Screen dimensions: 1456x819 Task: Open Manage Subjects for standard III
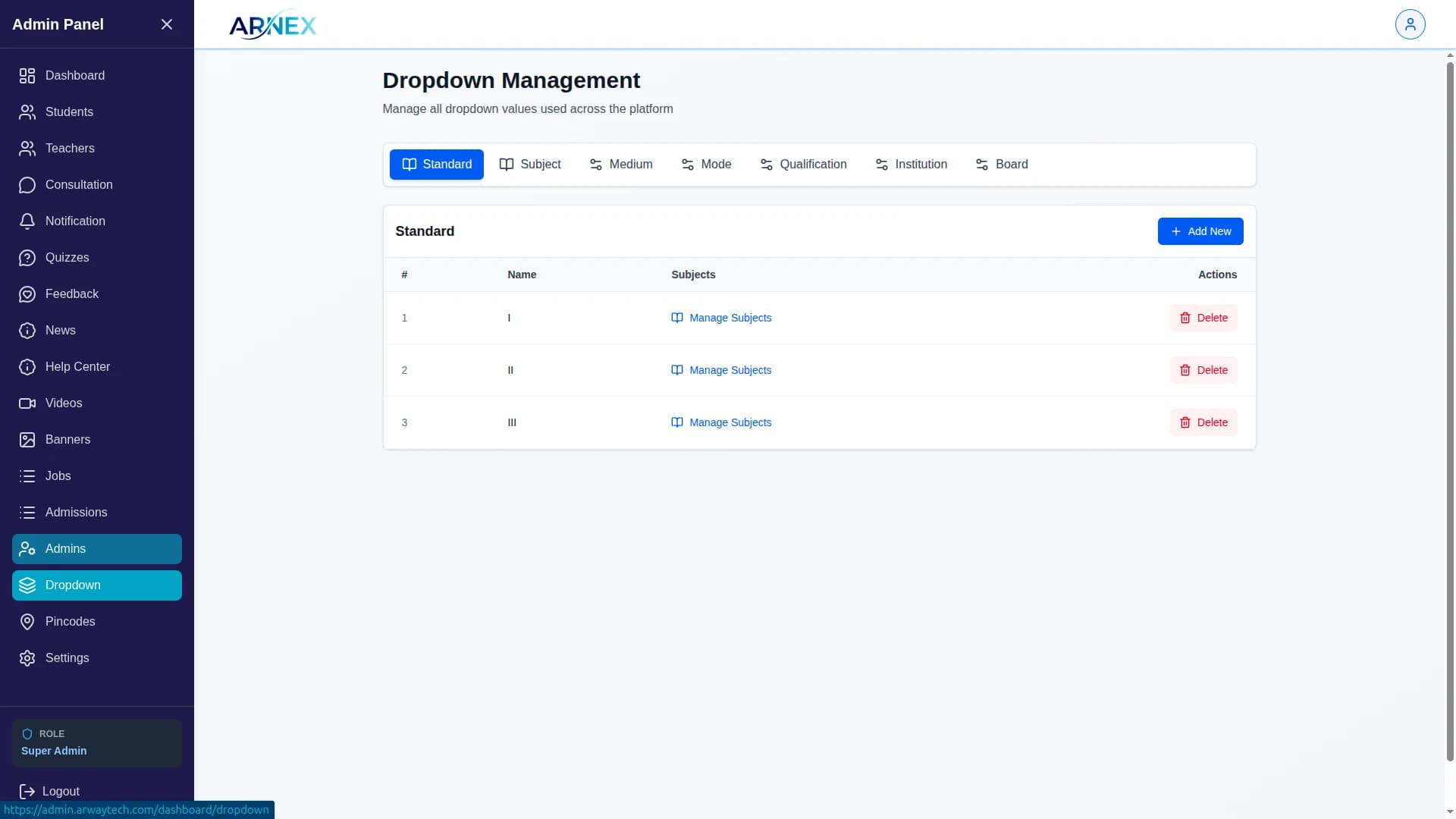[721, 422]
